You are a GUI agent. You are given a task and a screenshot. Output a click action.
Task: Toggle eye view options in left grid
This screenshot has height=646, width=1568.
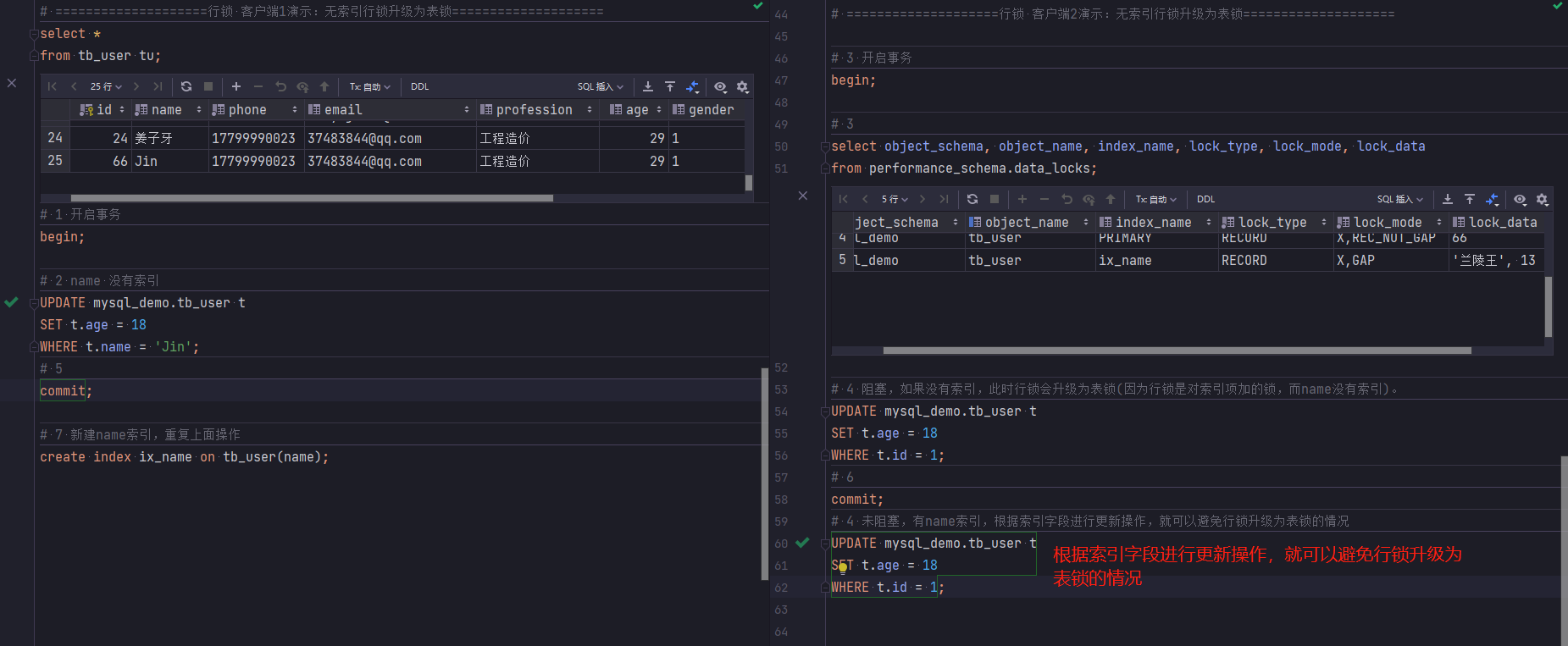[720, 86]
